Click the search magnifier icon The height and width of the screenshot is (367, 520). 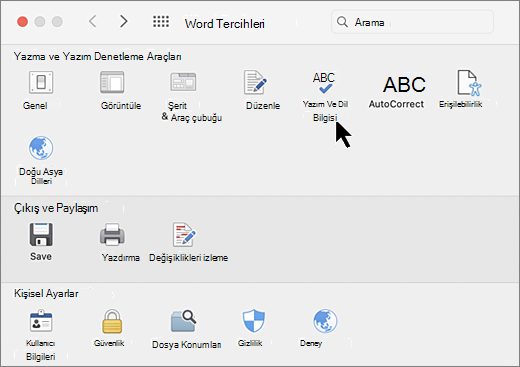342,22
